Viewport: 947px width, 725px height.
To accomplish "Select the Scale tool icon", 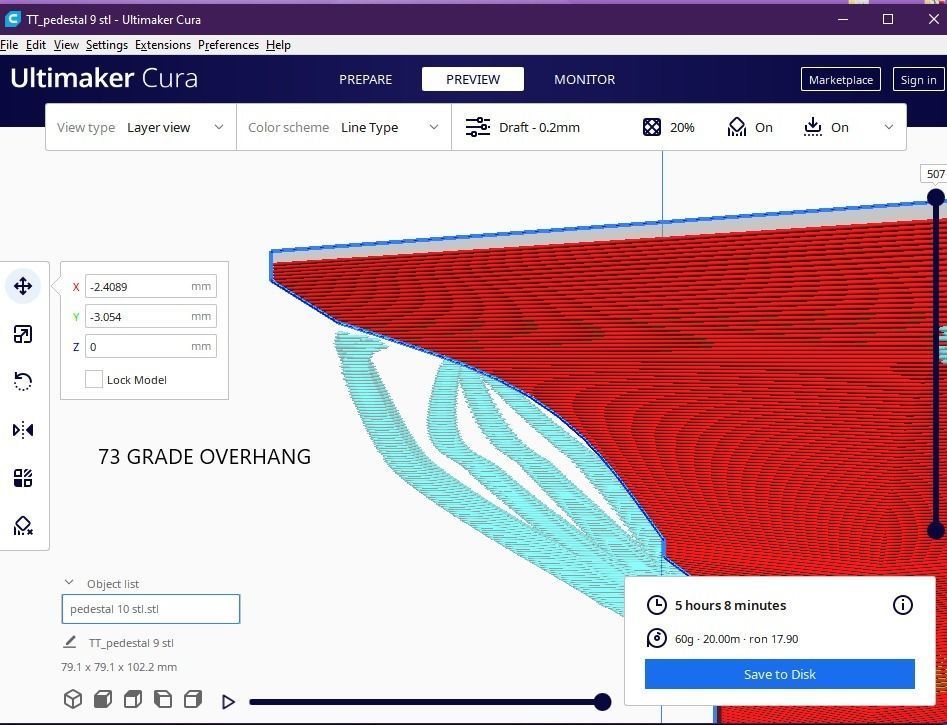I will click(x=23, y=334).
